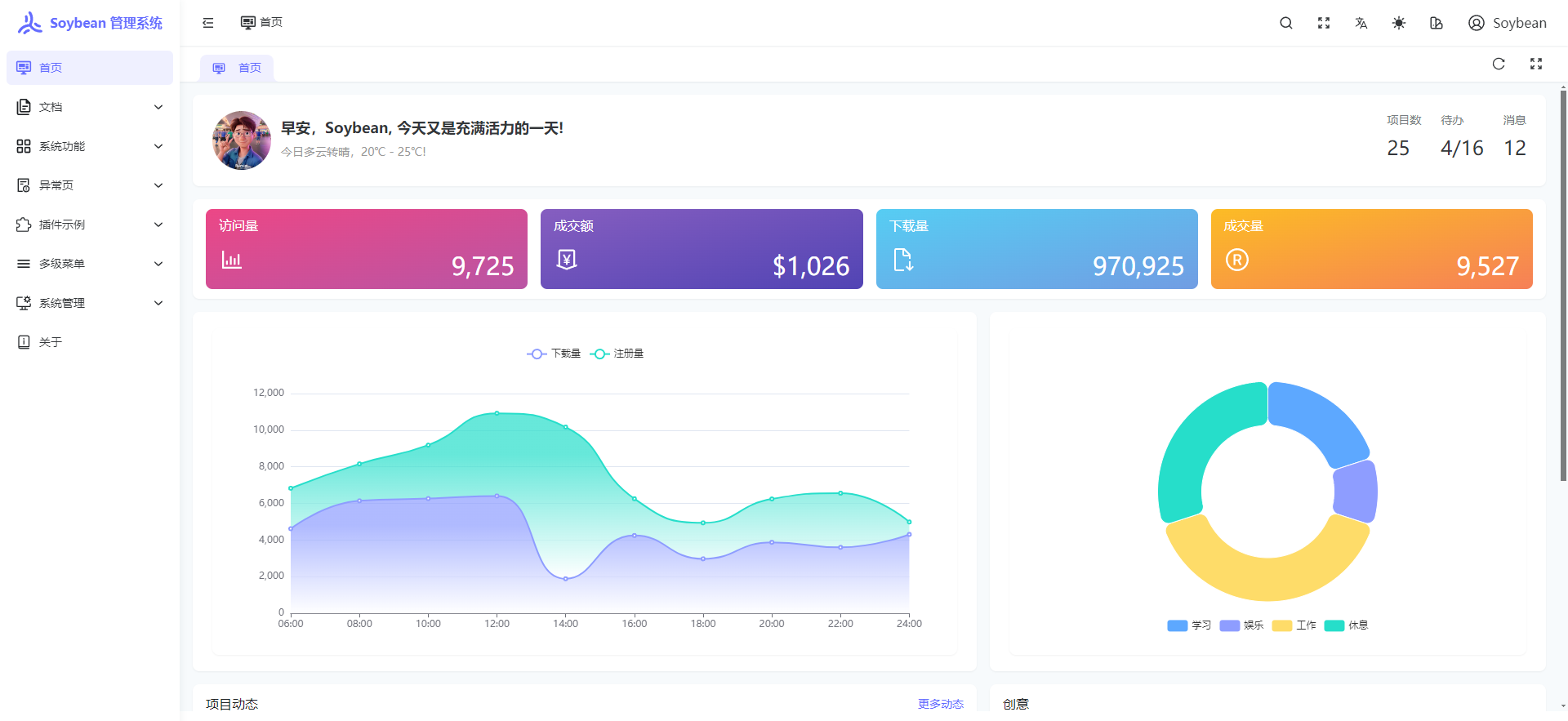Reload the page with the refresh icon

pyautogui.click(x=1498, y=65)
